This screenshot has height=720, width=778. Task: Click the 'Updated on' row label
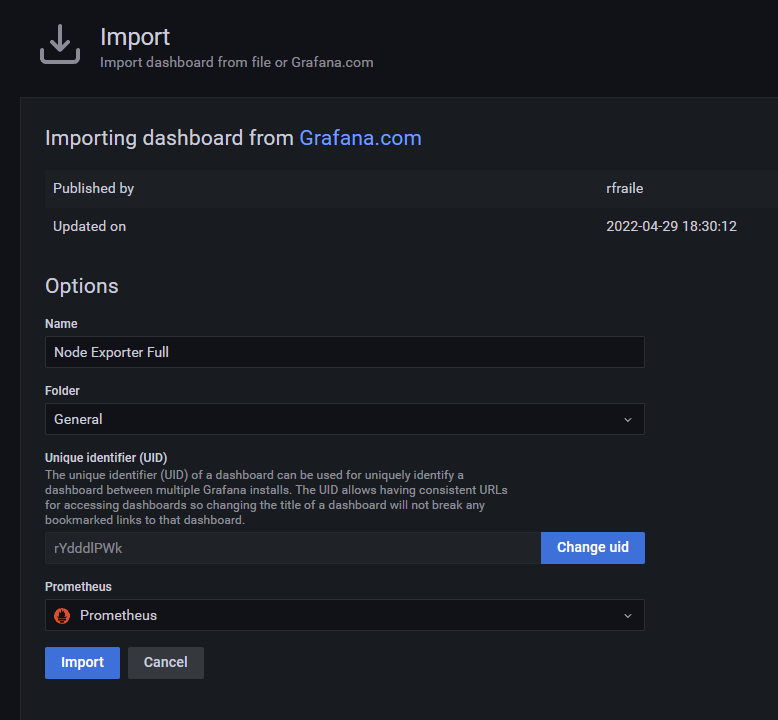pyautogui.click(x=89, y=226)
